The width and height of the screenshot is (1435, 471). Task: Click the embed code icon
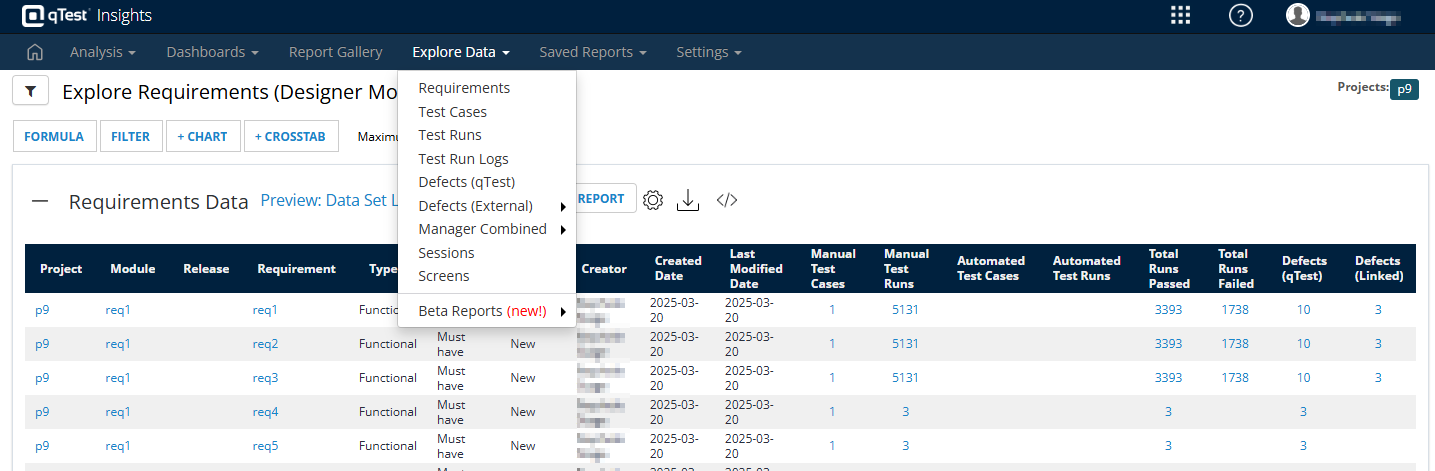pos(727,200)
